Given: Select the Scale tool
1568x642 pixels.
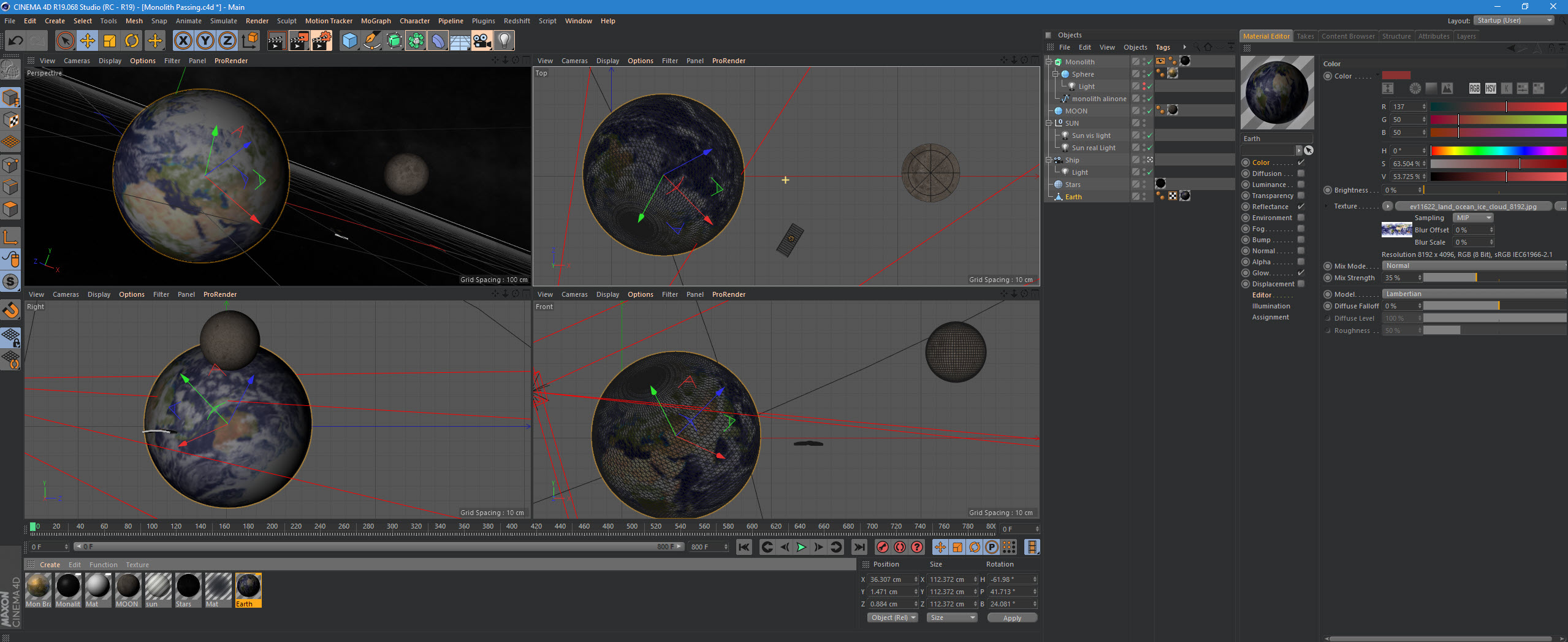Looking at the screenshot, I should coord(110,41).
